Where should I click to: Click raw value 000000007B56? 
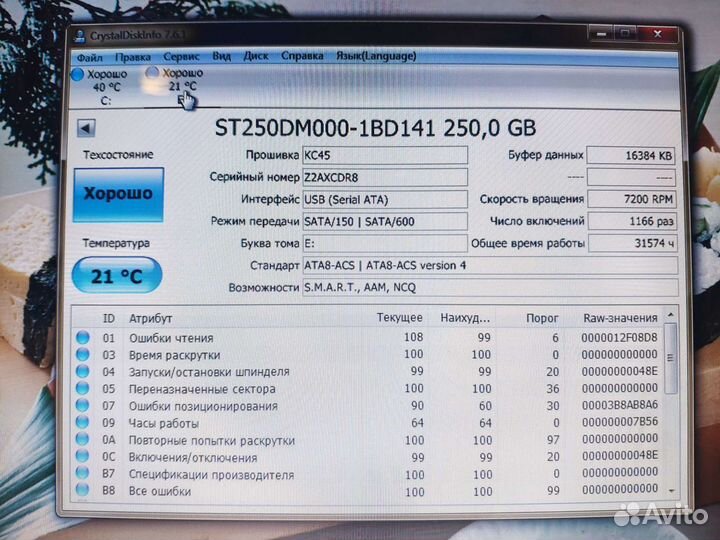click(x=619, y=422)
